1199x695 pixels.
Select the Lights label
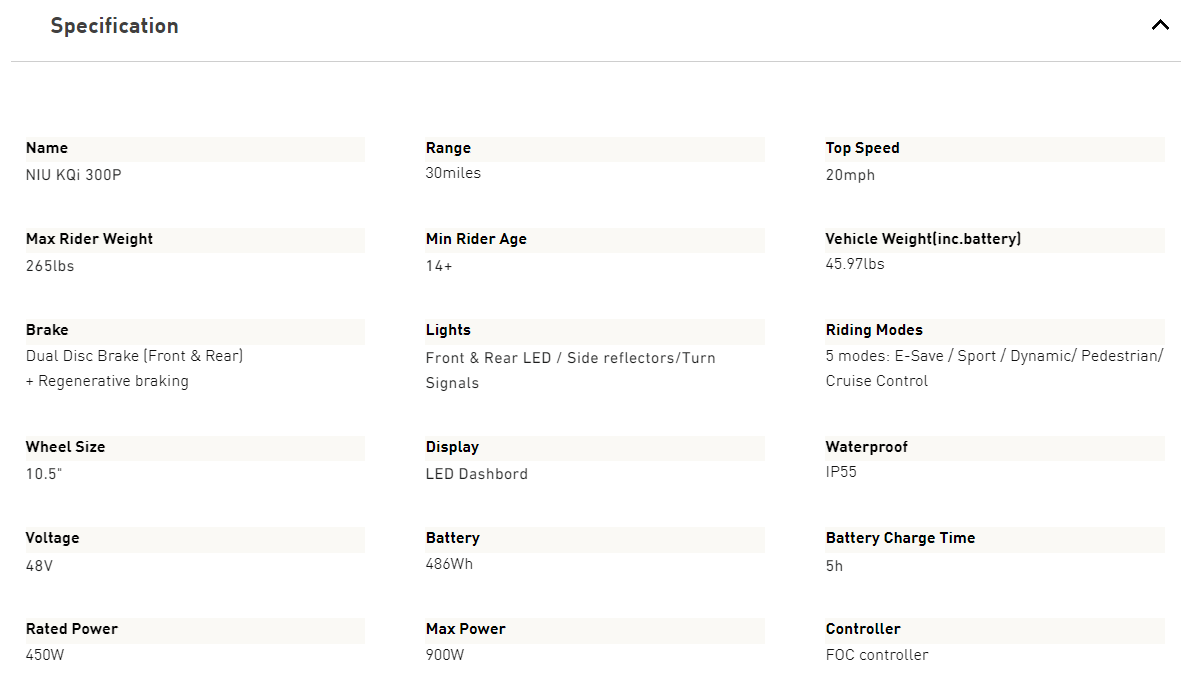(448, 330)
